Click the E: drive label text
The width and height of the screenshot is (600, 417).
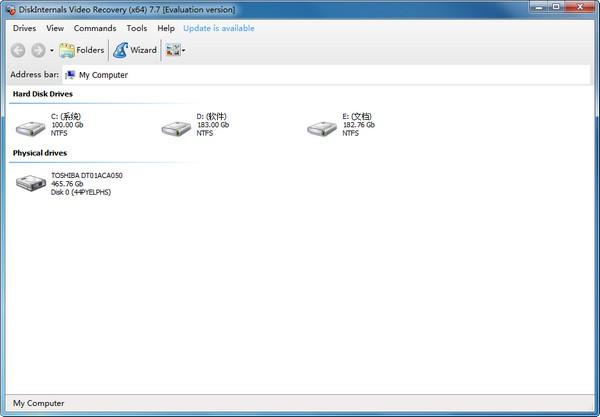coord(357,116)
